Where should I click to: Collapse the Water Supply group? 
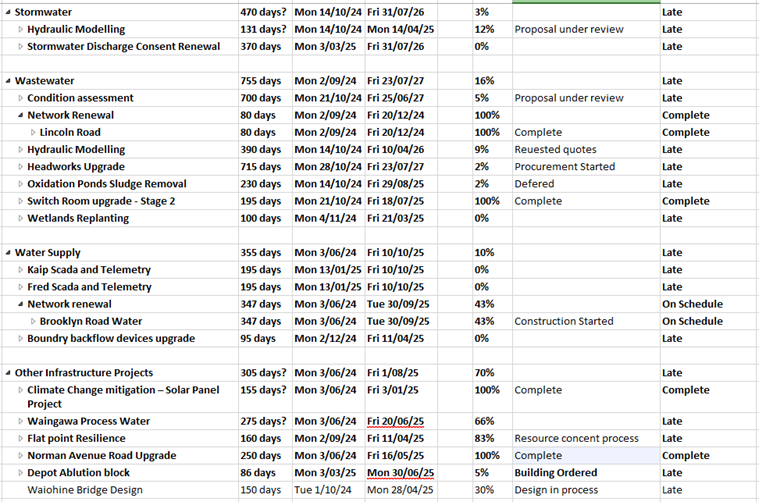[x=8, y=253]
